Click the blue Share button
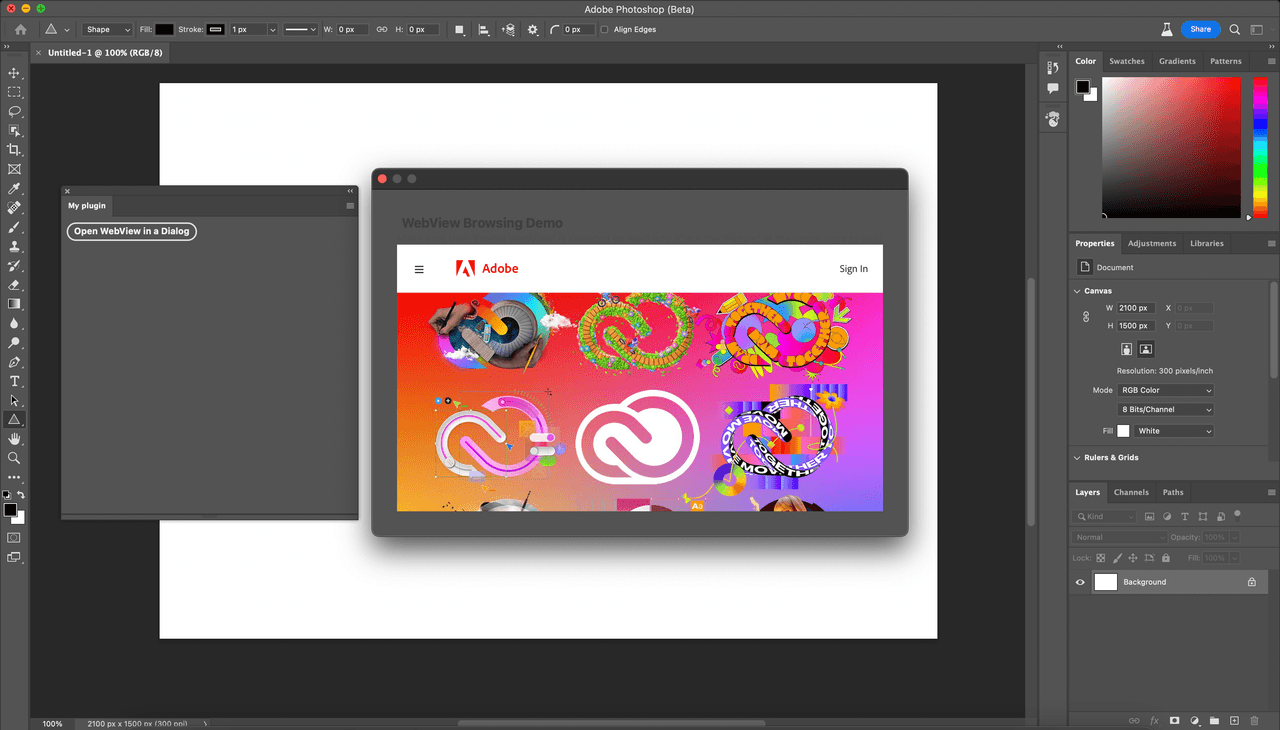 click(1200, 29)
